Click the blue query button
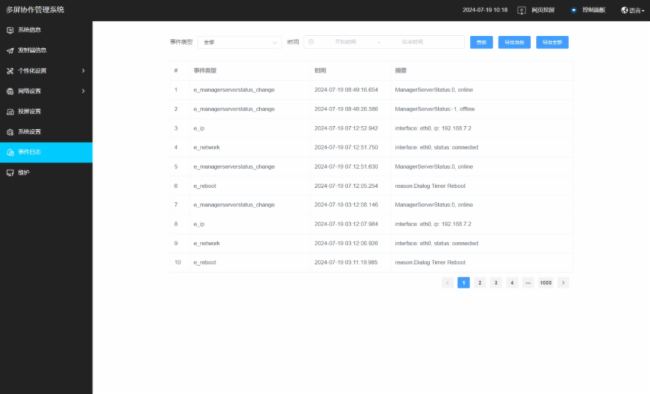 (481, 42)
